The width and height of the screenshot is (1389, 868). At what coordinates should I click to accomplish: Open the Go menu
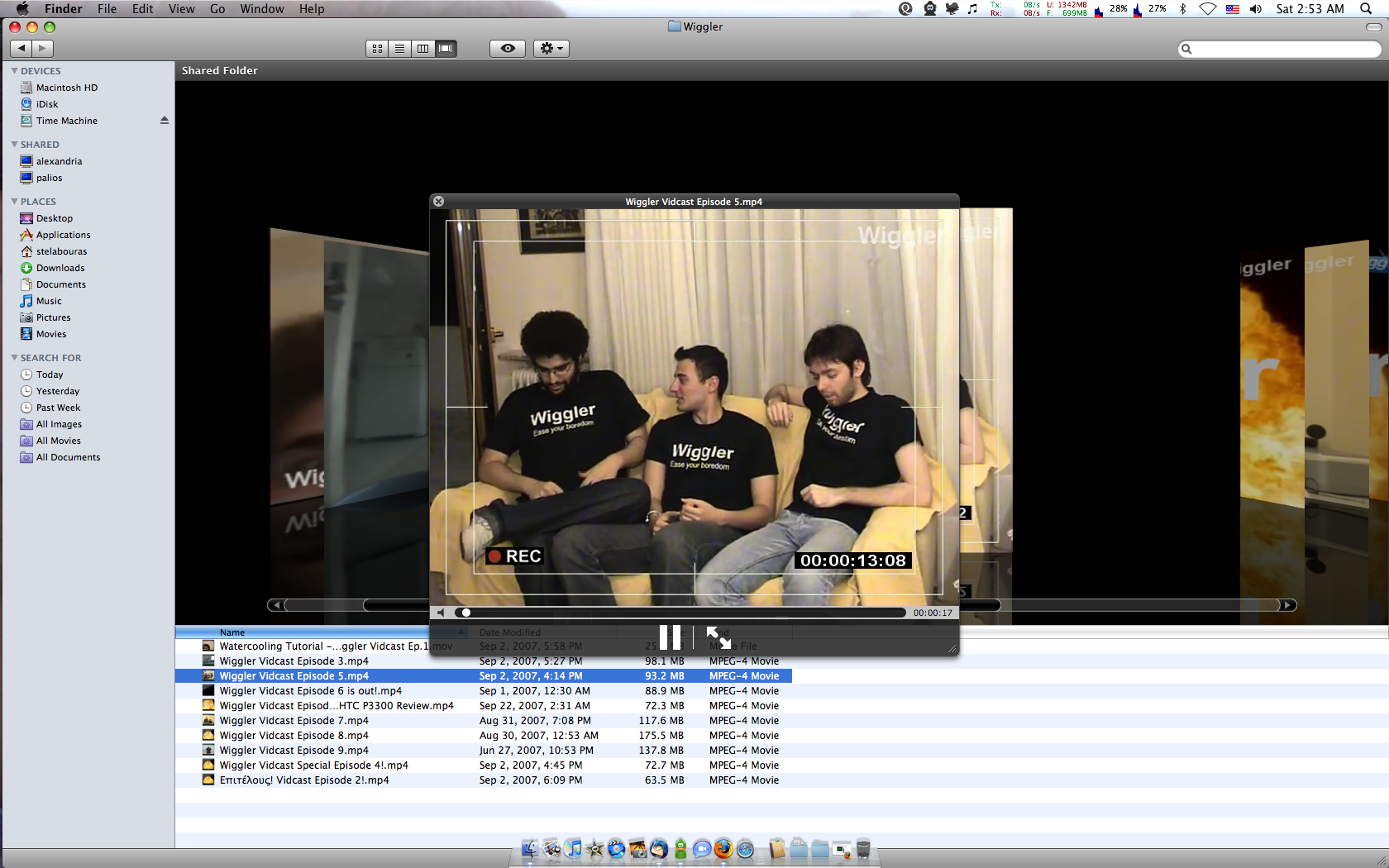217,9
